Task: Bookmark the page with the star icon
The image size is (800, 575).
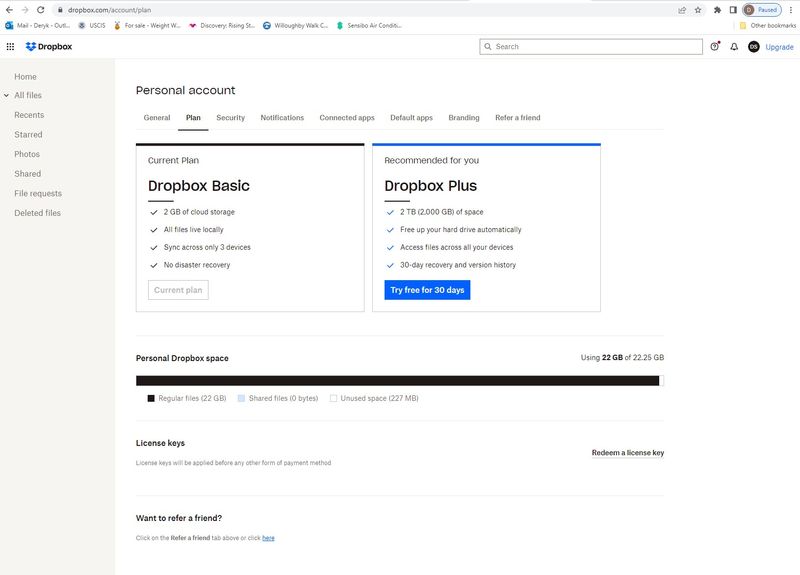Action: [698, 10]
